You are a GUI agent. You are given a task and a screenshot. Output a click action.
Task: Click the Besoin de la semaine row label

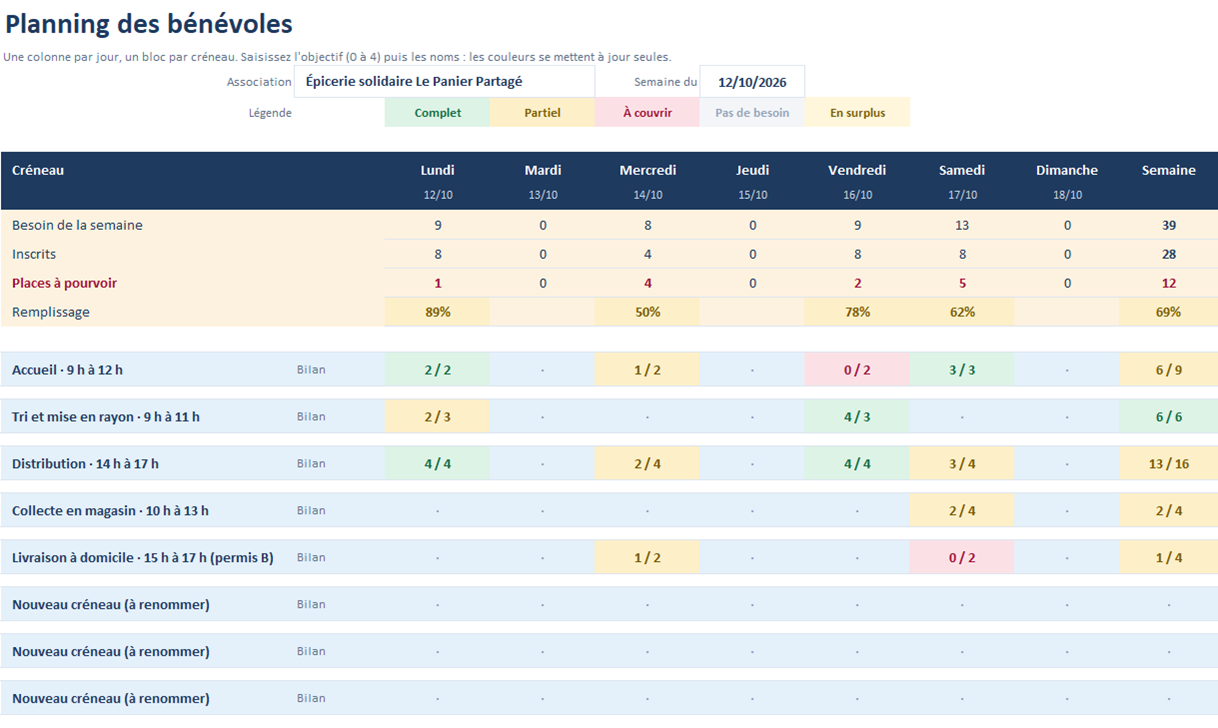pos(77,225)
